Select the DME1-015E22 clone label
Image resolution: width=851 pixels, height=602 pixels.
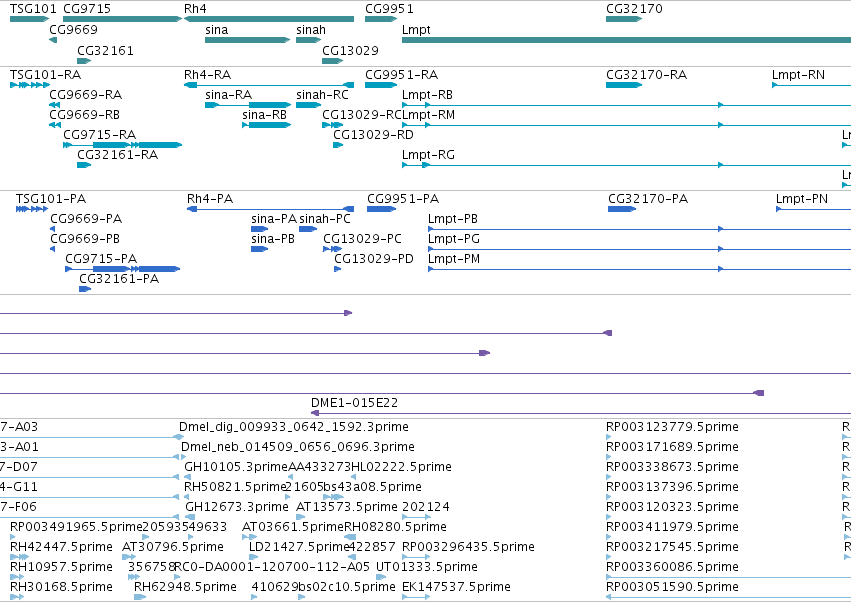(x=354, y=403)
